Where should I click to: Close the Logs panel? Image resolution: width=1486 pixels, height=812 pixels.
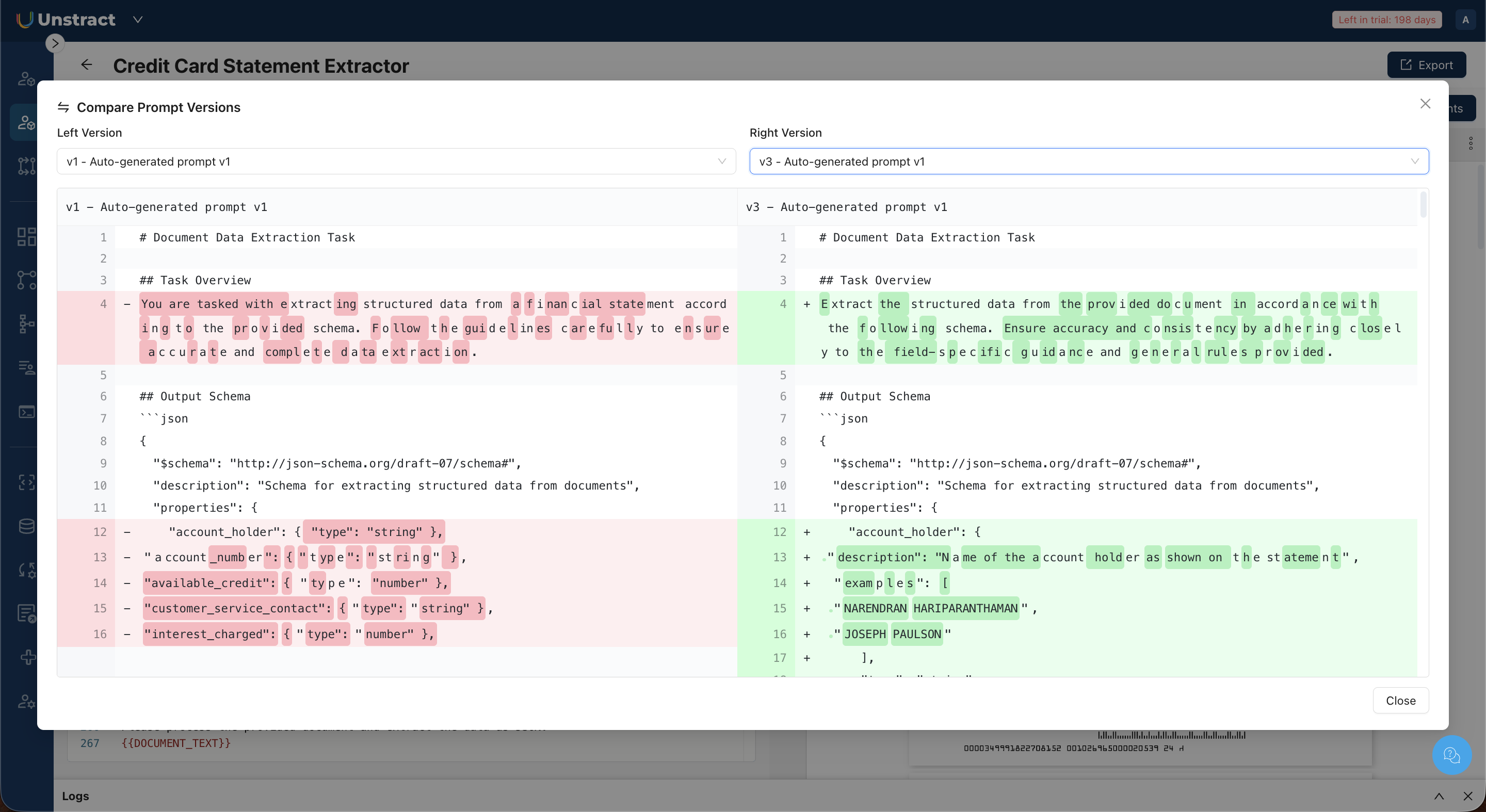pos(1467,796)
